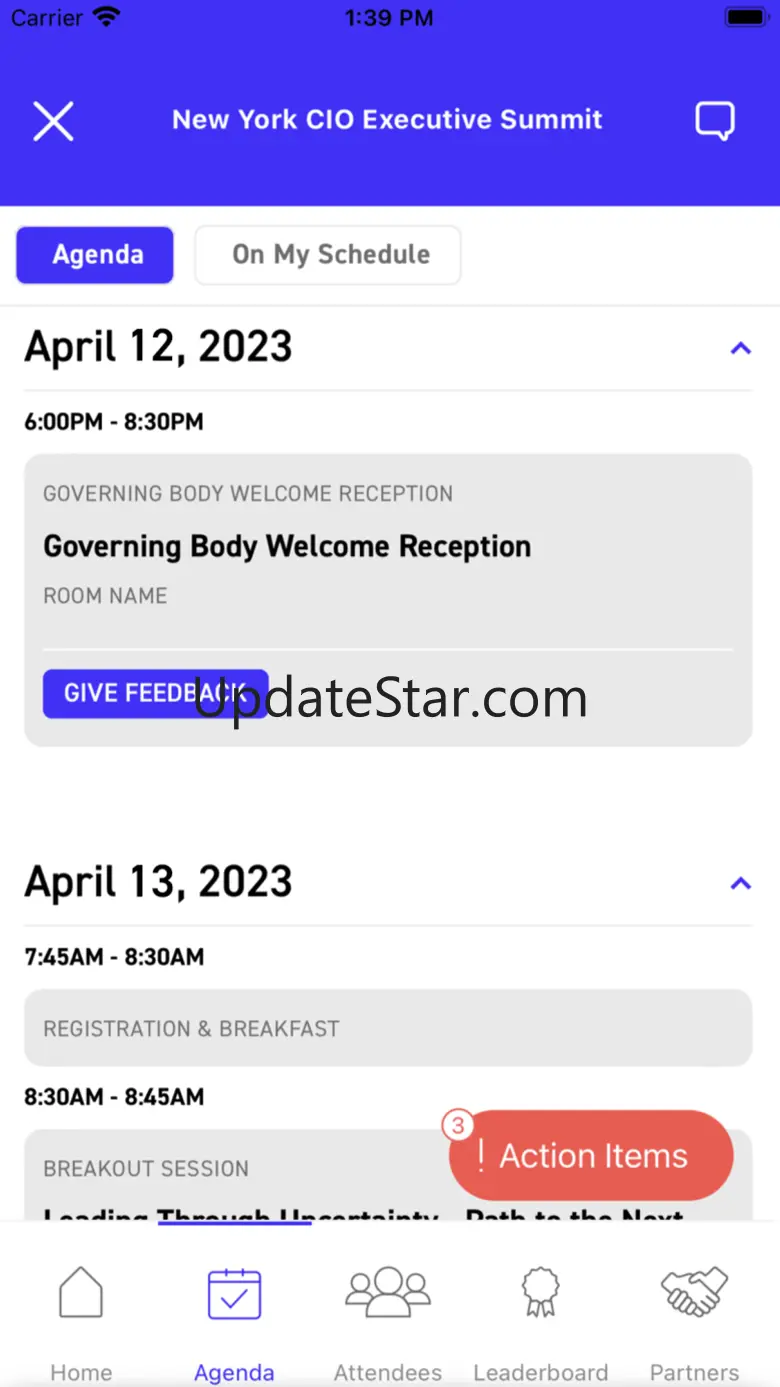
Task: Select the Agenda filter tab
Action: coord(95,255)
